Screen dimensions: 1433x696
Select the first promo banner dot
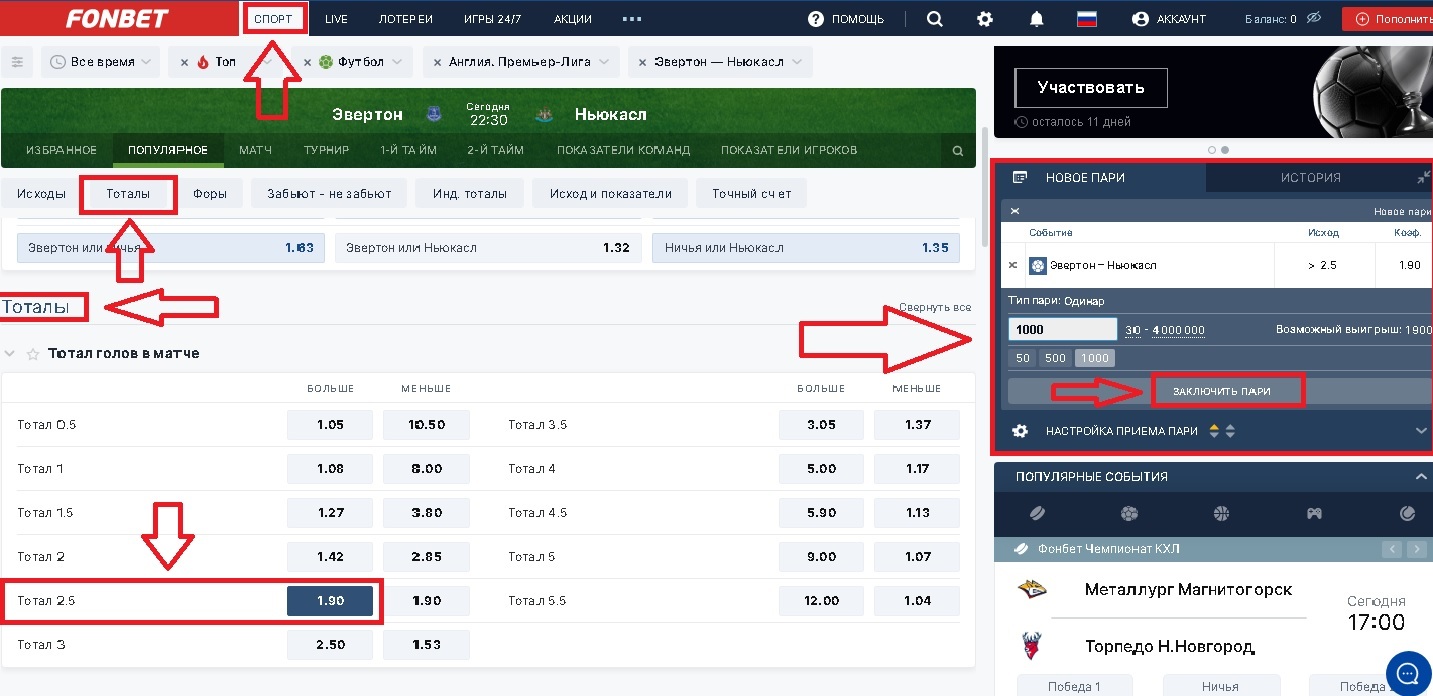[1212, 150]
